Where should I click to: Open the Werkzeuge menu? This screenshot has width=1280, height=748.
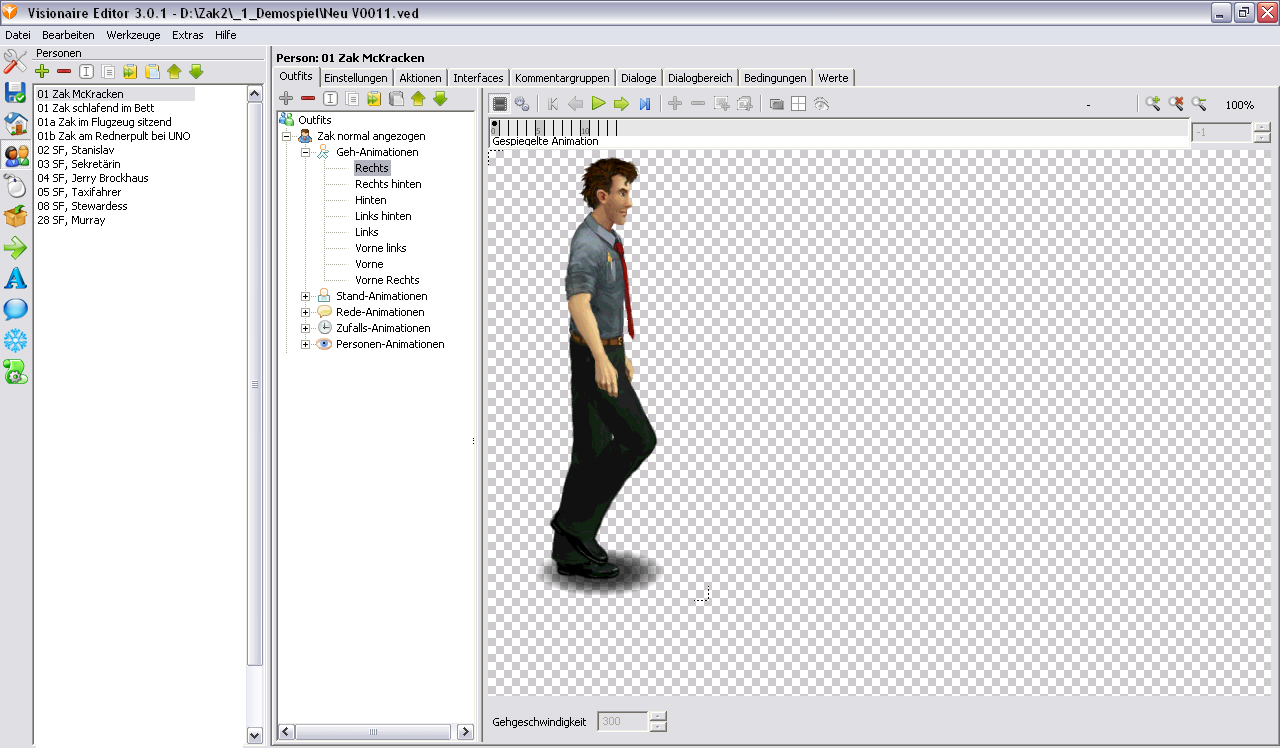pos(134,35)
